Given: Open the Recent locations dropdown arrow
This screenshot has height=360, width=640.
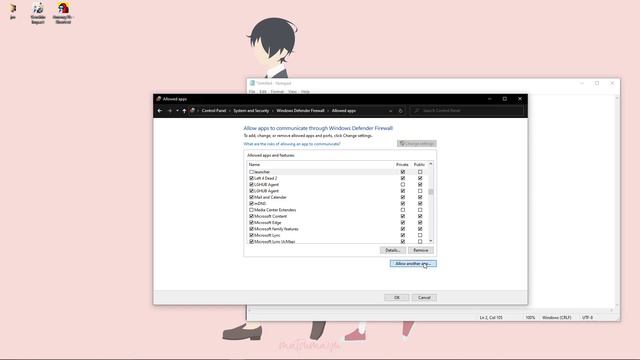Looking at the screenshot, I should (x=177, y=111).
